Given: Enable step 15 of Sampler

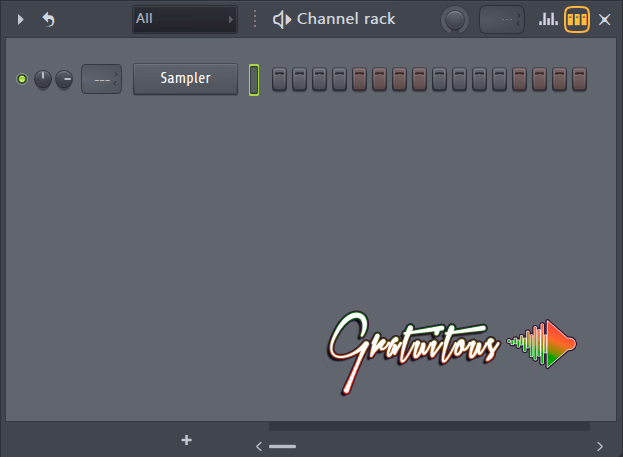Looking at the screenshot, I should click(x=559, y=79).
